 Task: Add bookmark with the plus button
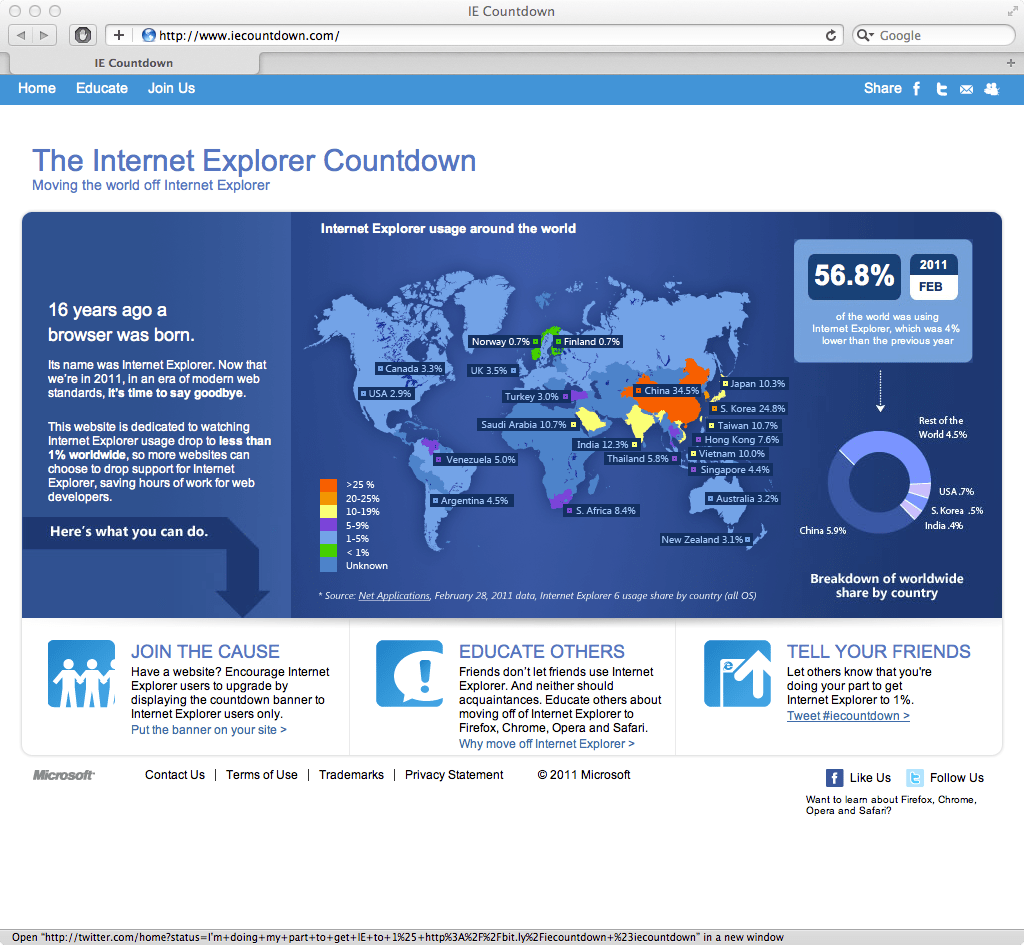[x=119, y=35]
